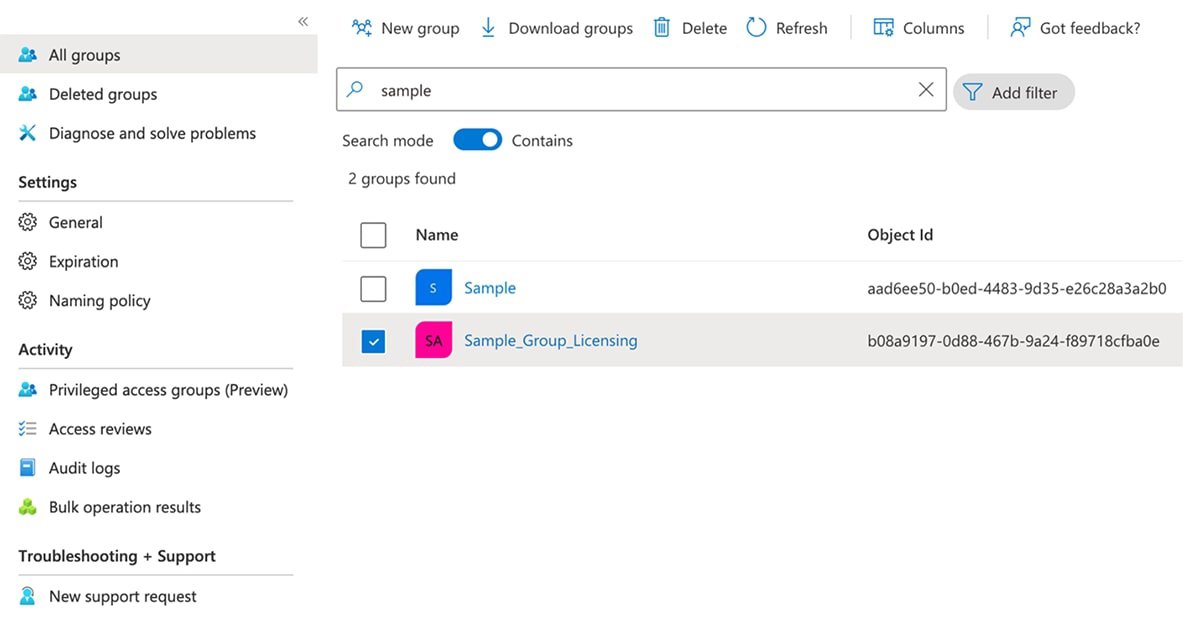Viewport: 1200px width, 638px height.
Task: Open the Columns settings icon
Action: click(x=884, y=27)
